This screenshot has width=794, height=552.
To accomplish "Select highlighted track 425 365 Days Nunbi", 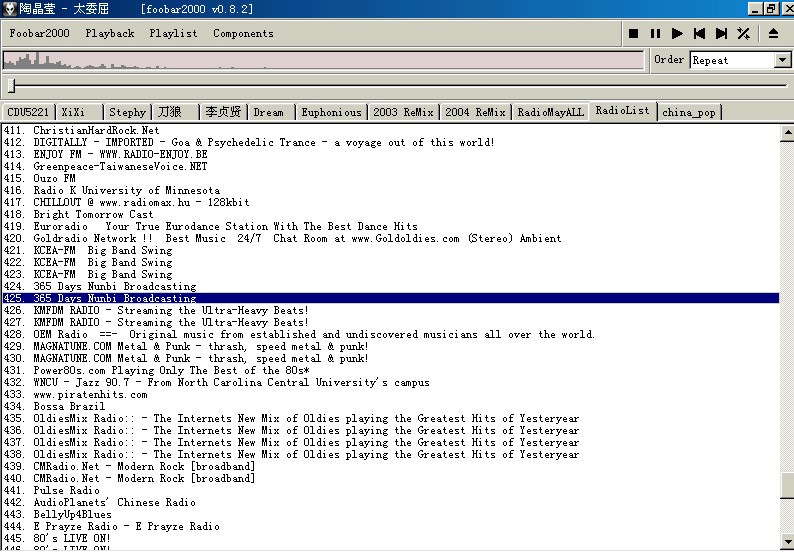I will 390,298.
